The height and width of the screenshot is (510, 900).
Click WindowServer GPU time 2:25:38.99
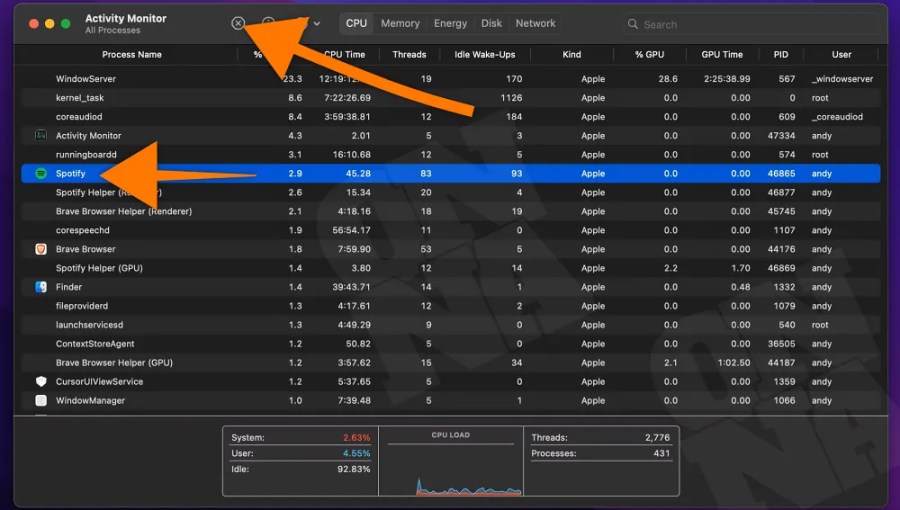tap(727, 79)
